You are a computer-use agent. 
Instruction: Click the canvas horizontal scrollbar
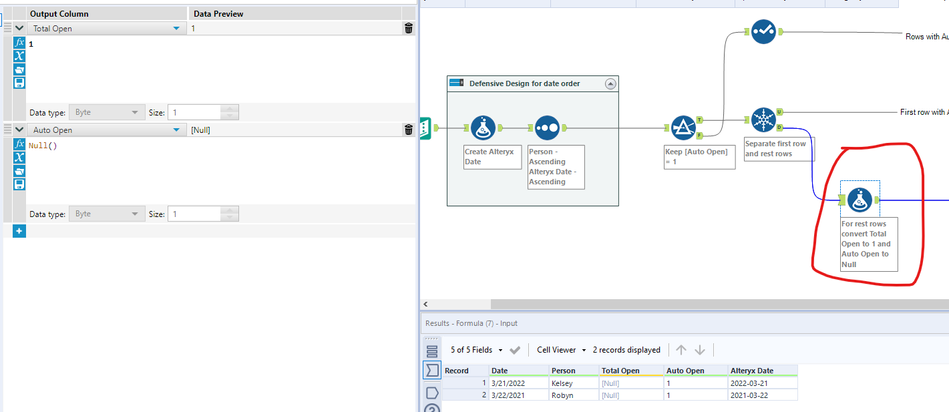click(720, 304)
